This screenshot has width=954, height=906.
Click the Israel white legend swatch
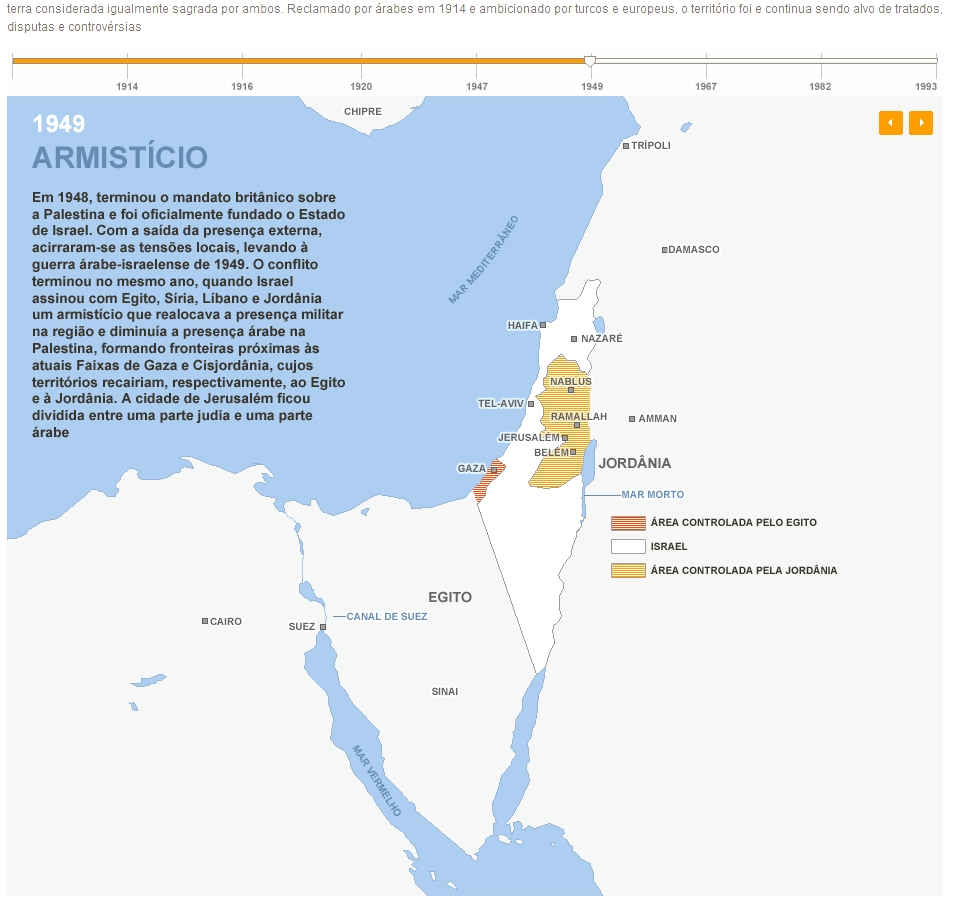(x=628, y=547)
